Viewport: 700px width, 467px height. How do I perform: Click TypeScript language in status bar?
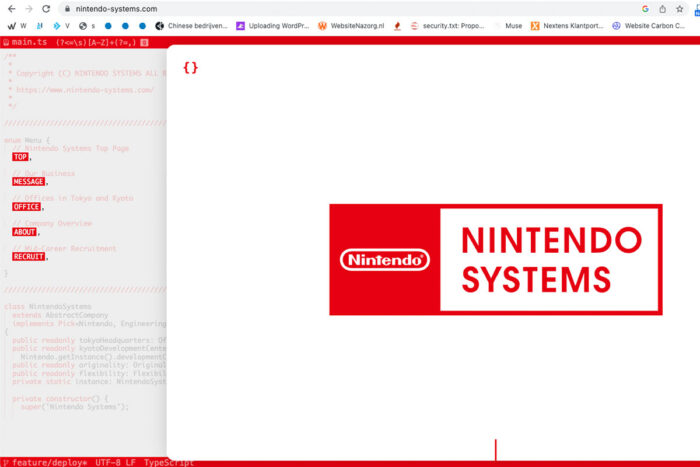(x=169, y=463)
